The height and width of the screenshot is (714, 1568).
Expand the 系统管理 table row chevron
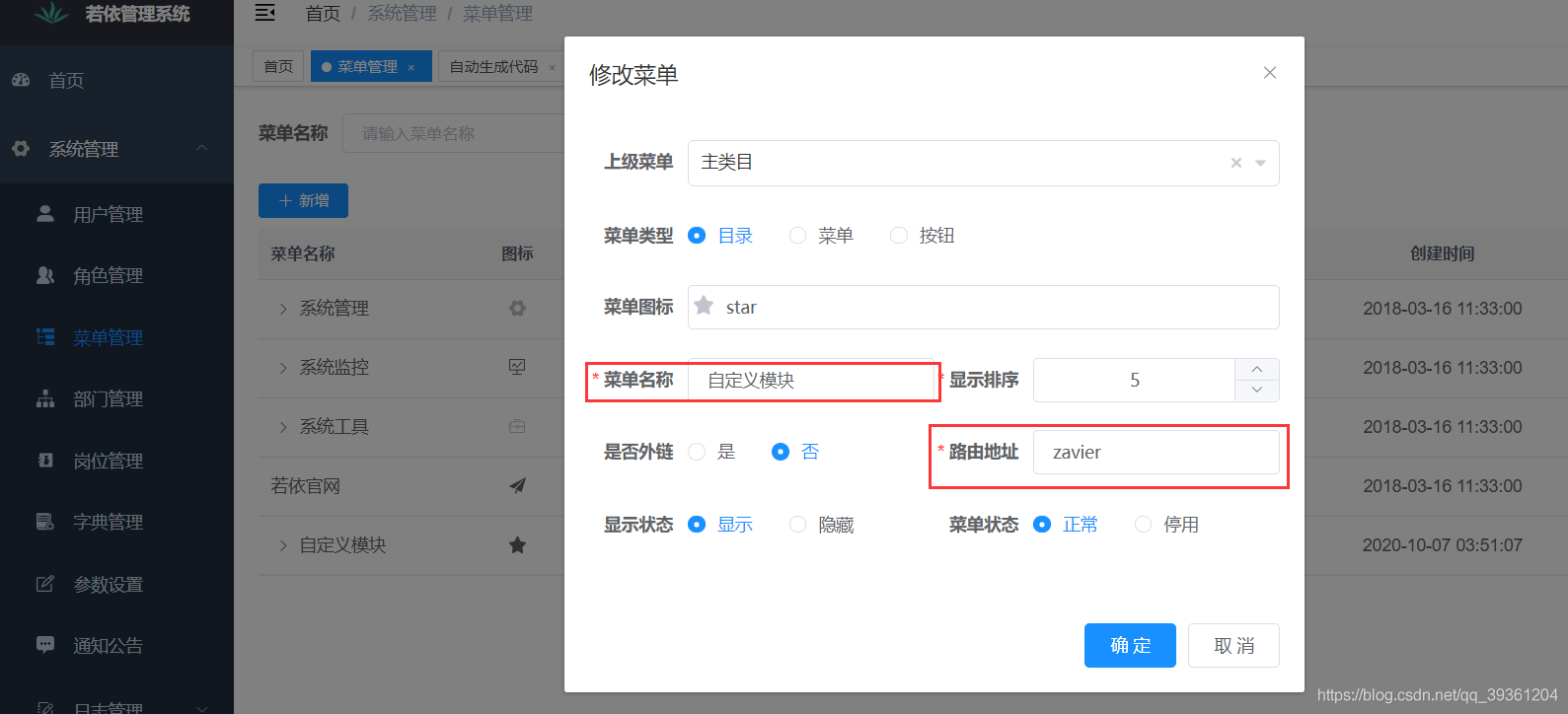pos(283,309)
